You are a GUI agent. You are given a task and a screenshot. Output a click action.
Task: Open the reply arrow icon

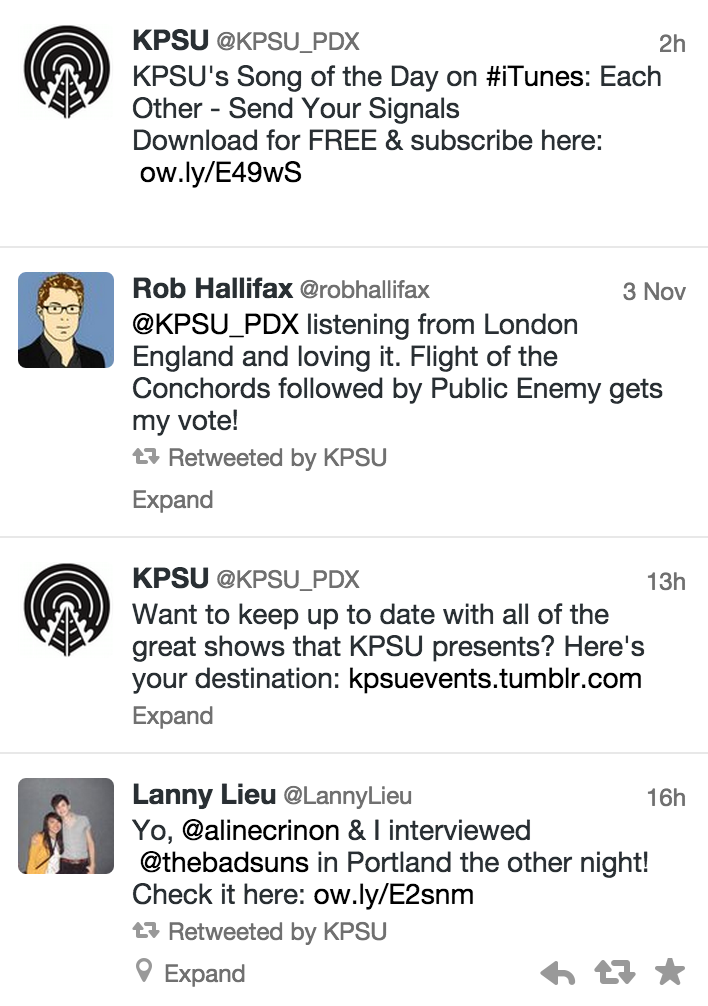pyautogui.click(x=558, y=969)
